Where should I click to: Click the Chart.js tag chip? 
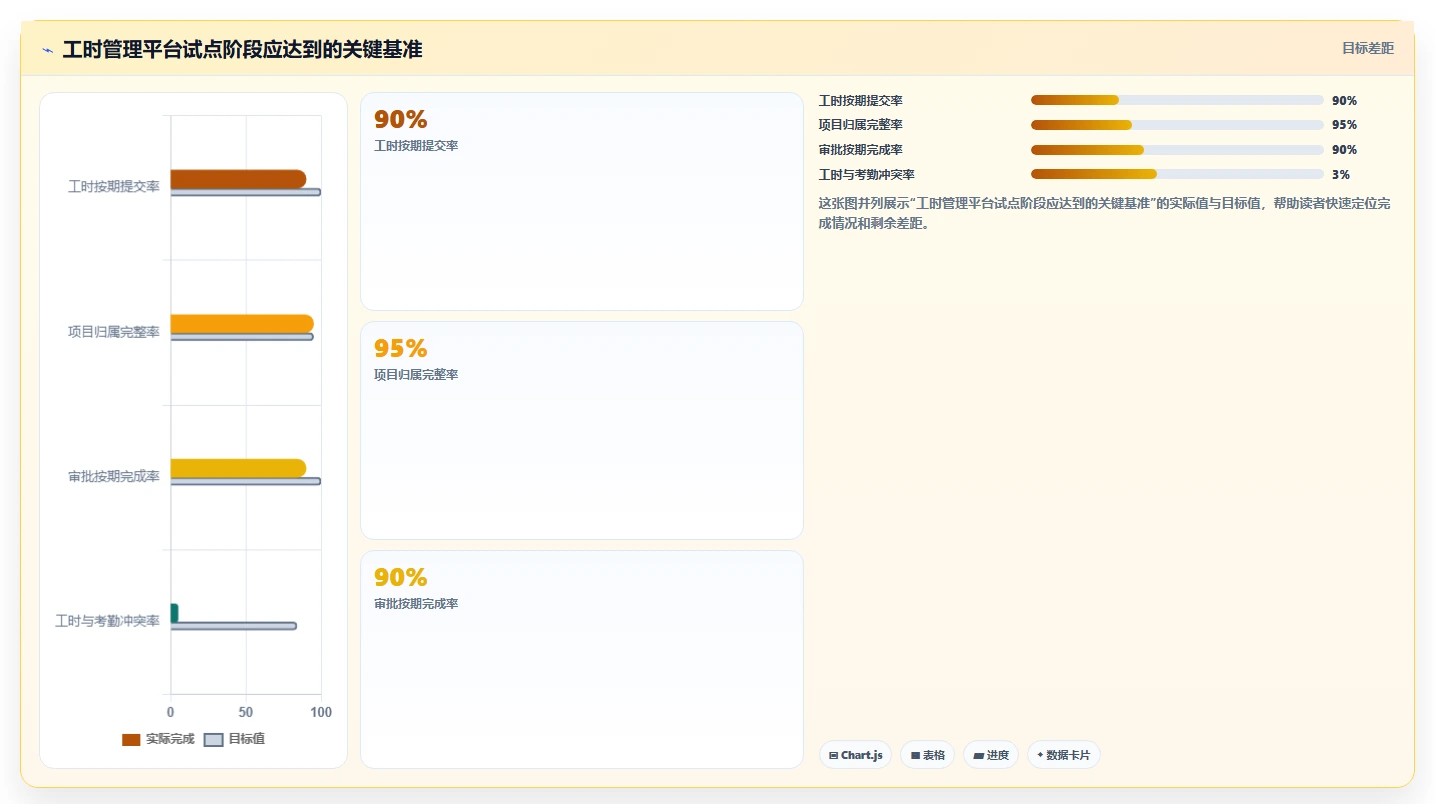[855, 755]
